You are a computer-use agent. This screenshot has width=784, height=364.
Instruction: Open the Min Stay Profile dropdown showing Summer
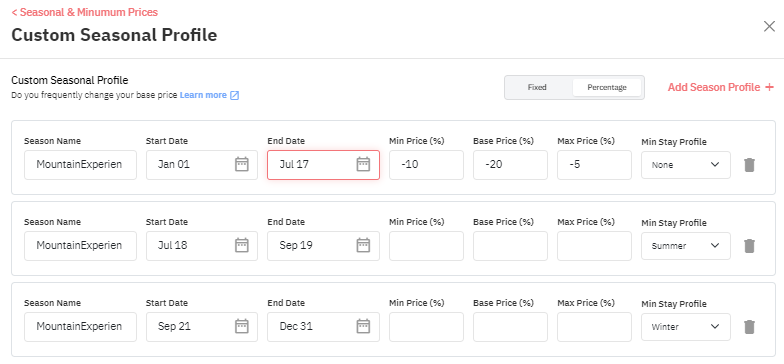[686, 246]
